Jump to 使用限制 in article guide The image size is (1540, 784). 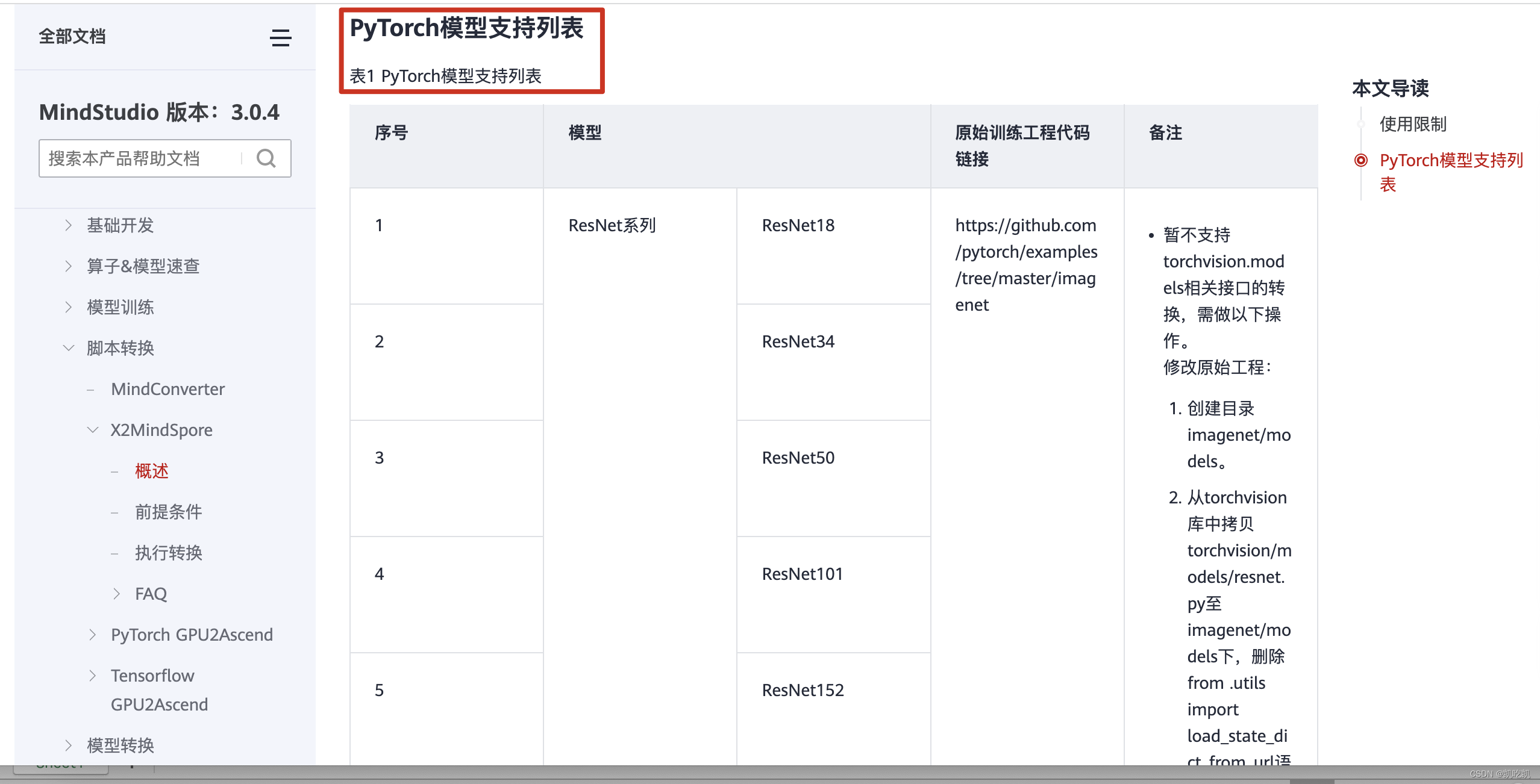[1412, 124]
